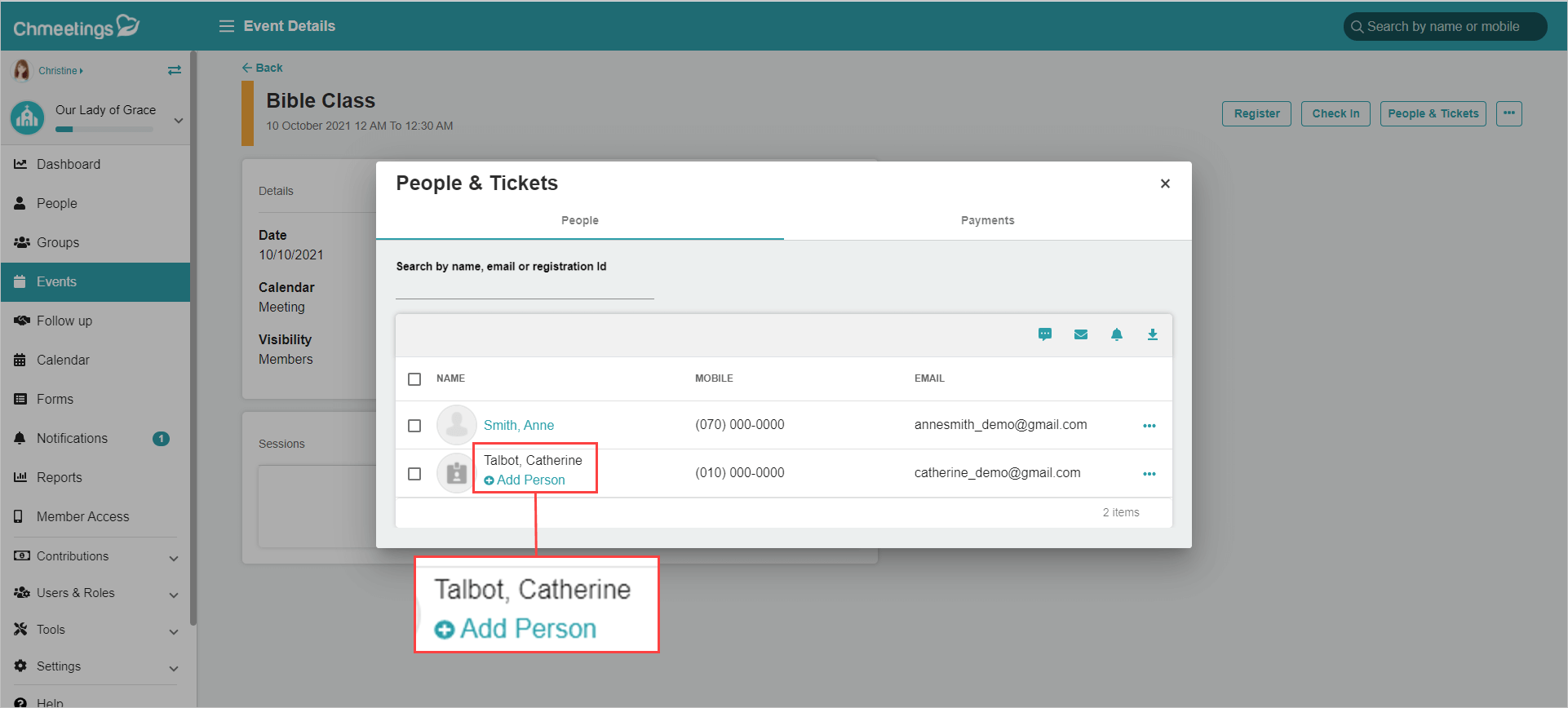Click the Register button
1568x708 pixels.
click(1256, 113)
